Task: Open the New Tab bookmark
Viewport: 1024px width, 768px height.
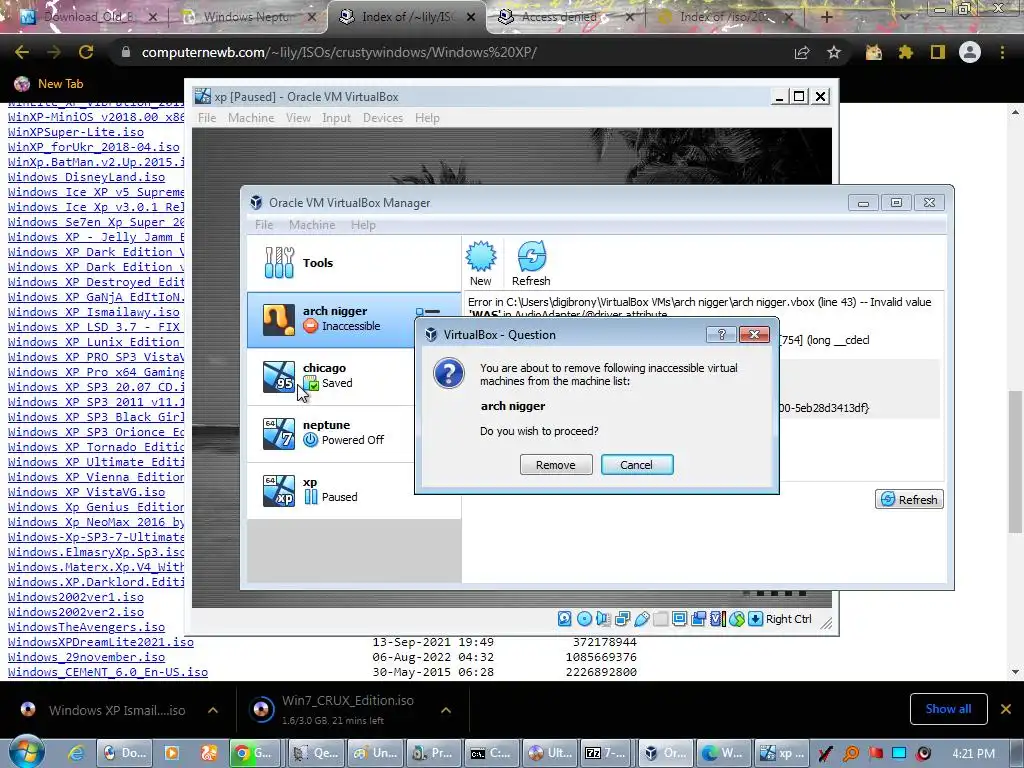Action: pos(49,84)
